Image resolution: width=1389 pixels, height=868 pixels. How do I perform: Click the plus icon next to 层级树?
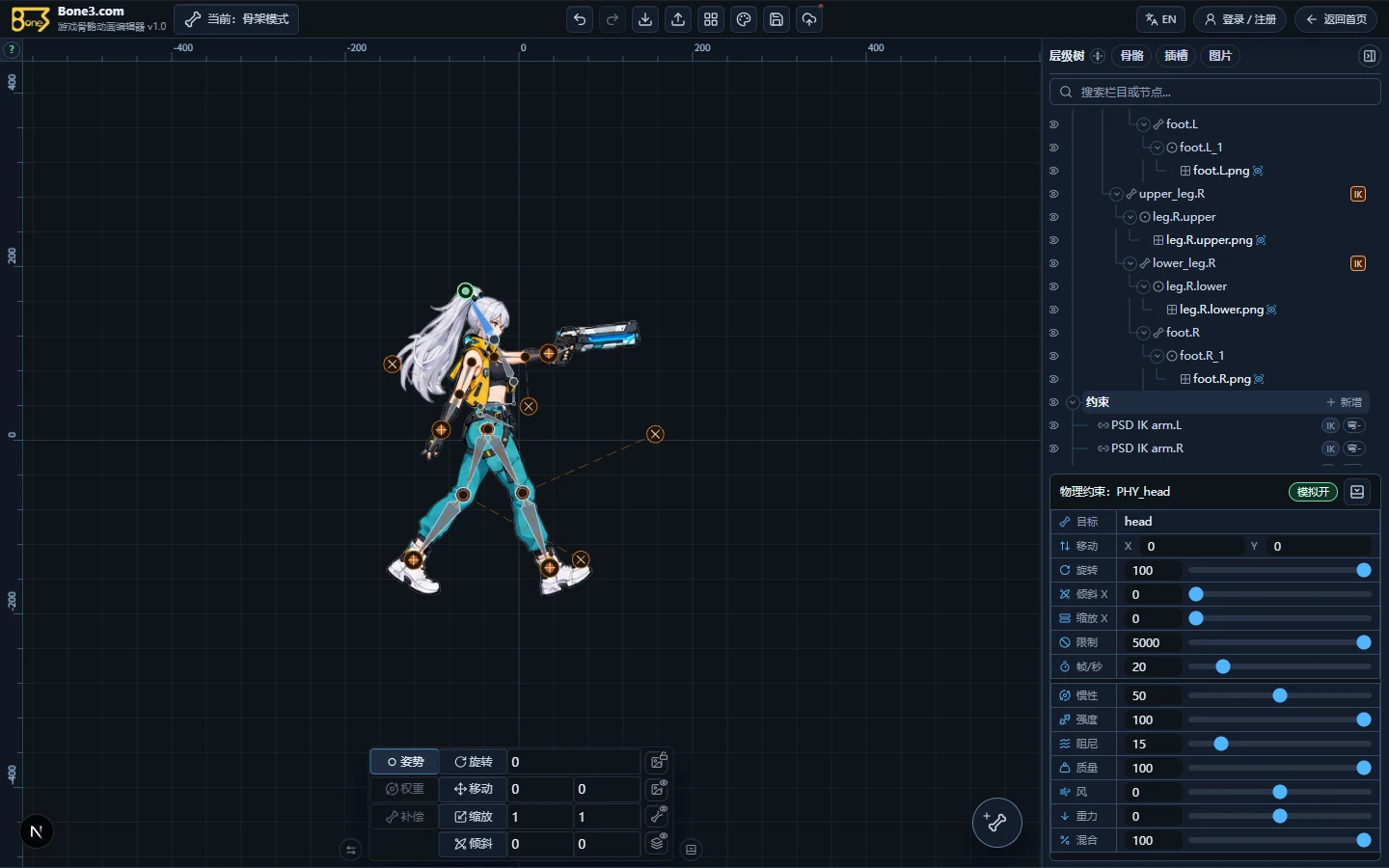[1098, 56]
